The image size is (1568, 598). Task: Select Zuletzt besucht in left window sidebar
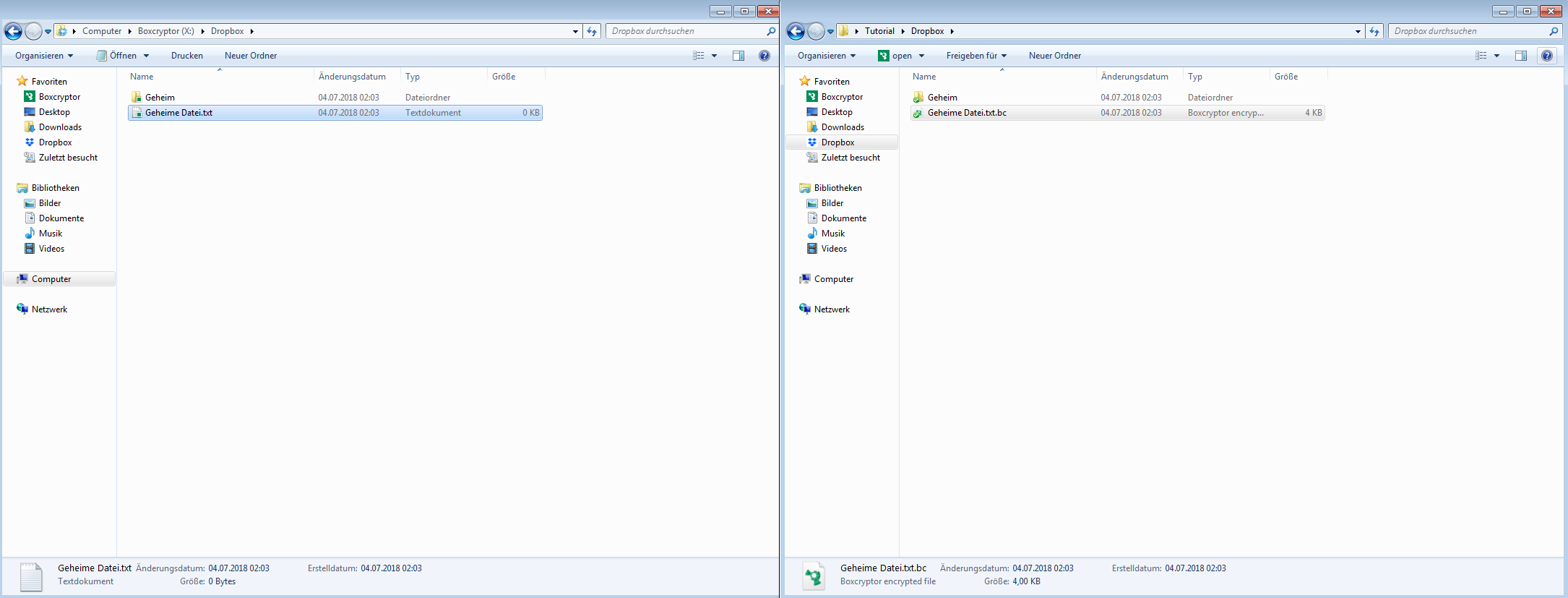pos(68,158)
